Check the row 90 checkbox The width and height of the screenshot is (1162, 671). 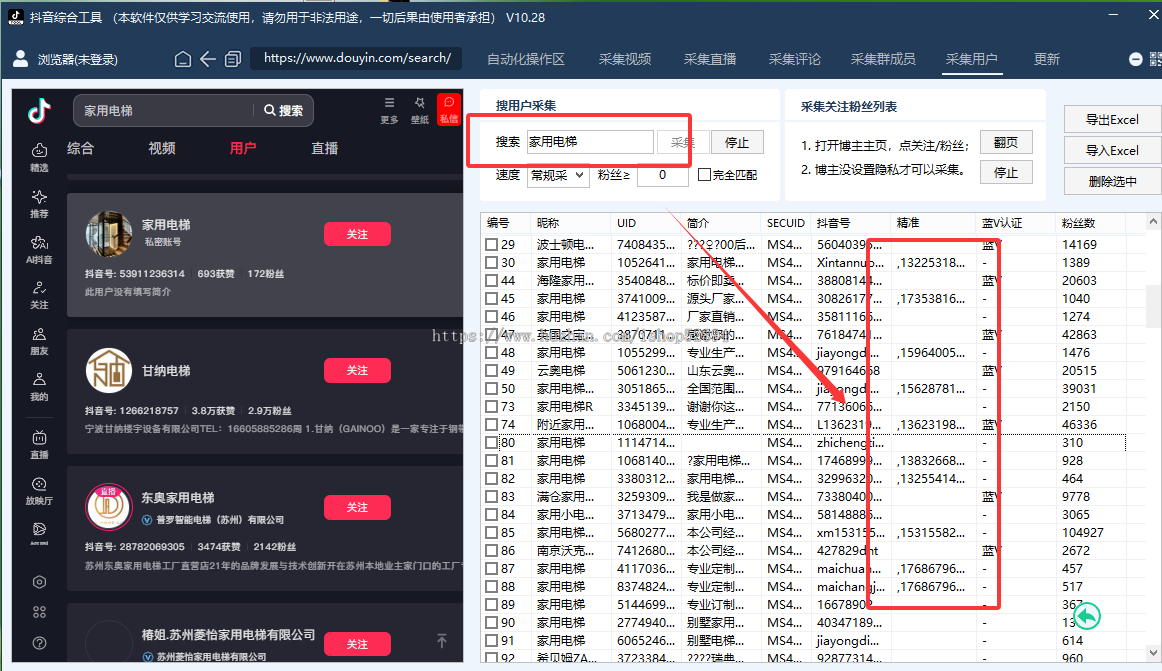pos(491,623)
